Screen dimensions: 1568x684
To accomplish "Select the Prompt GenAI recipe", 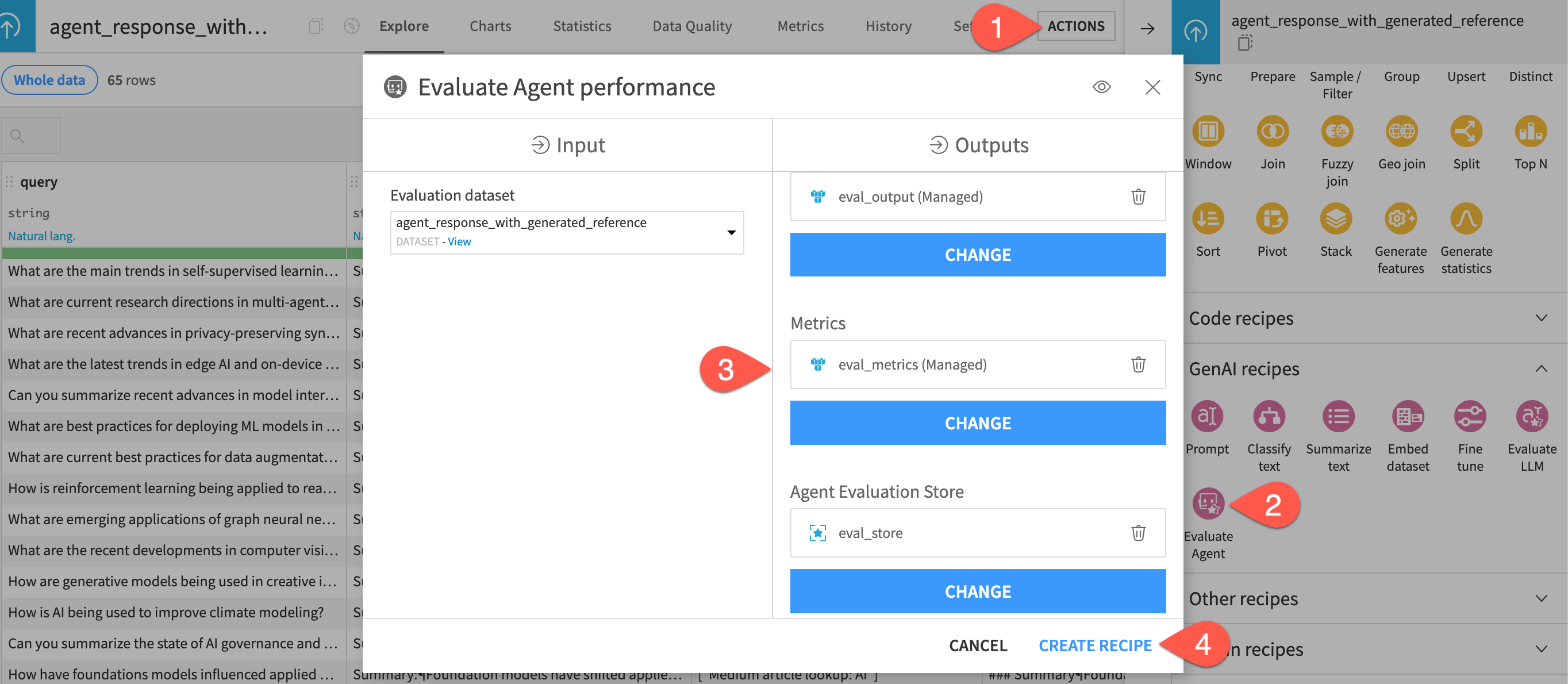I will click(1208, 417).
